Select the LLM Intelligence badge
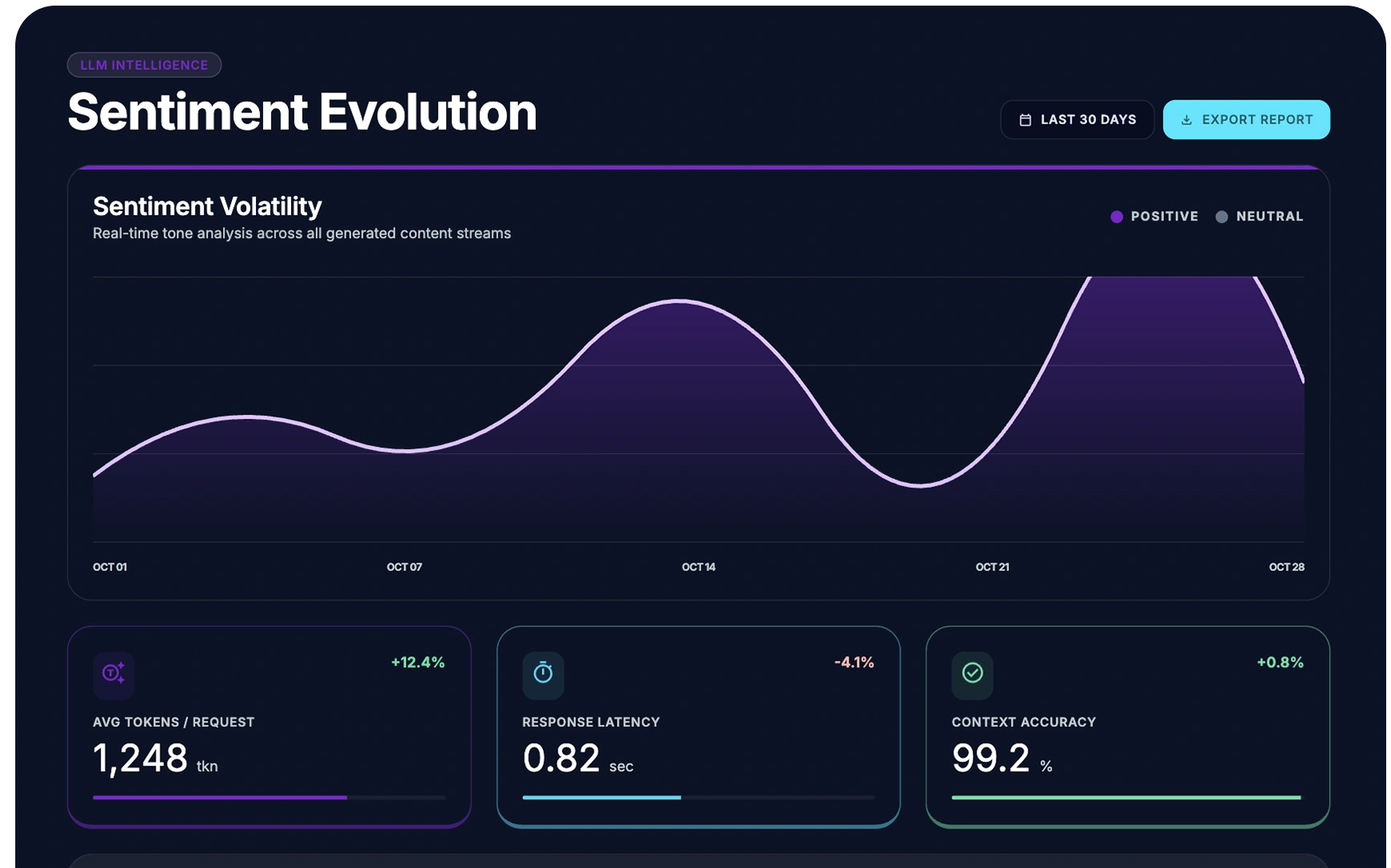Viewport: 1391px width, 868px height. 144,65
